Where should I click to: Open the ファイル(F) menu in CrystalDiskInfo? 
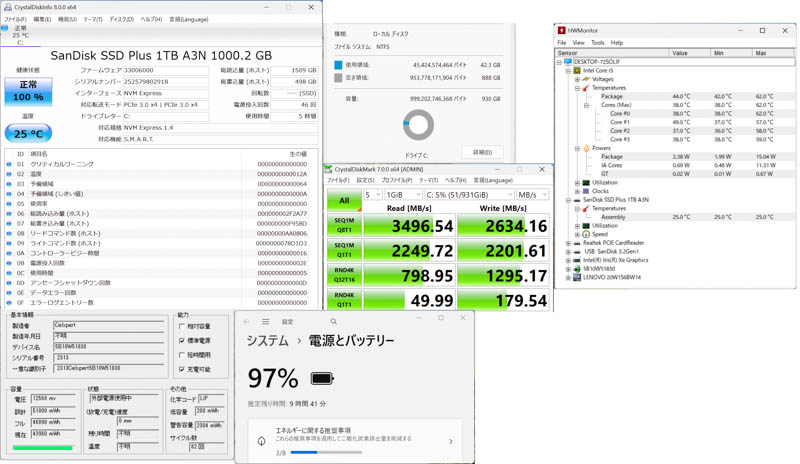[x=15, y=19]
